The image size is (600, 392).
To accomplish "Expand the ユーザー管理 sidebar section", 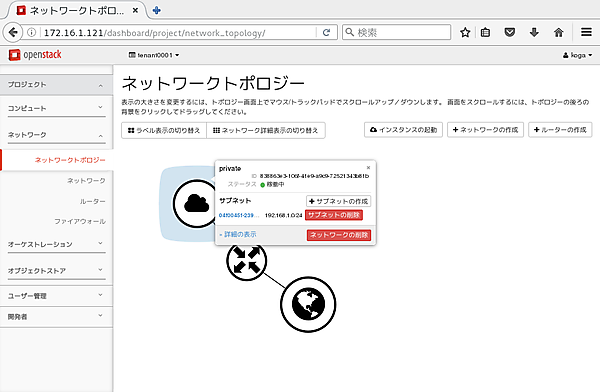I will [x=56, y=296].
